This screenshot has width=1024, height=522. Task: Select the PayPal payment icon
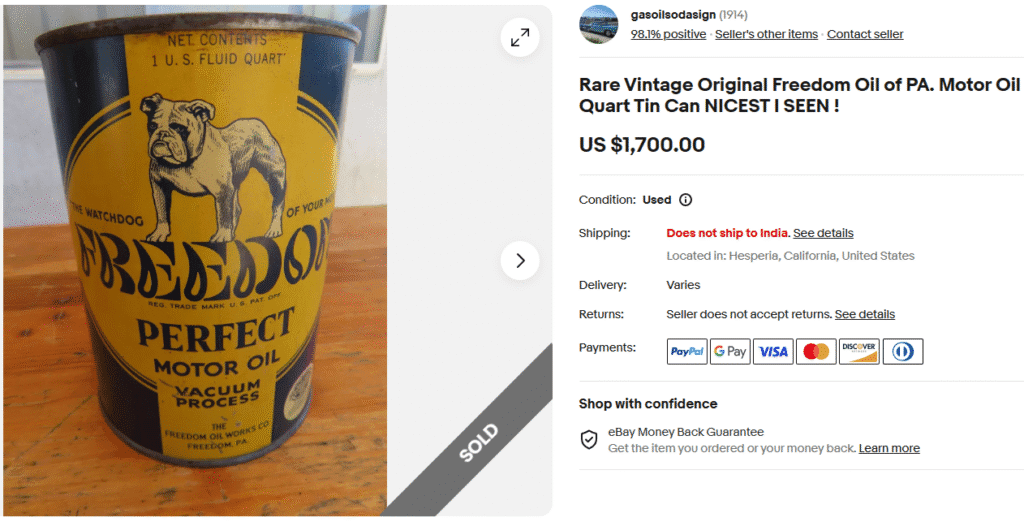coord(687,351)
